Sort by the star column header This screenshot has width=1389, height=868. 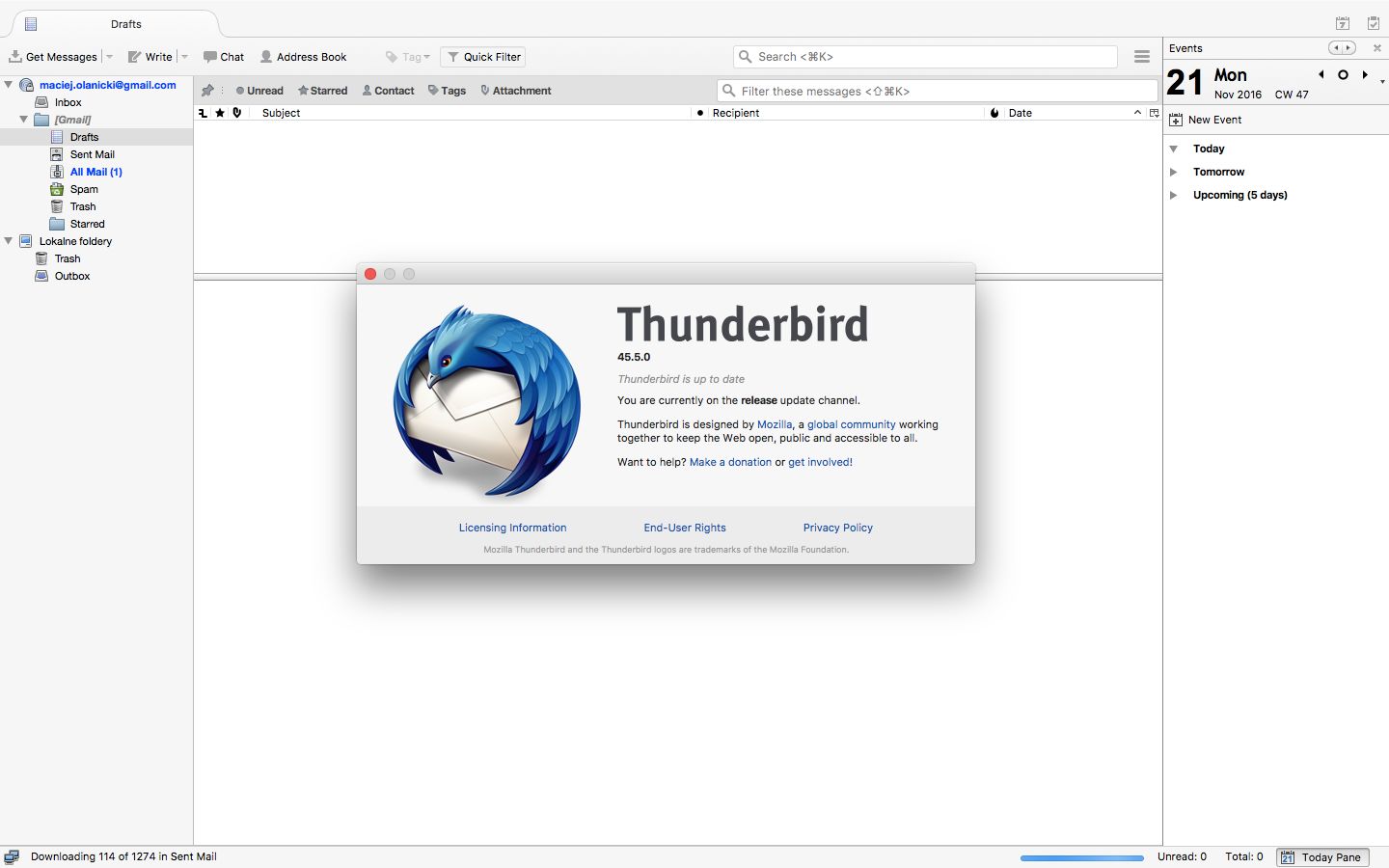220,113
